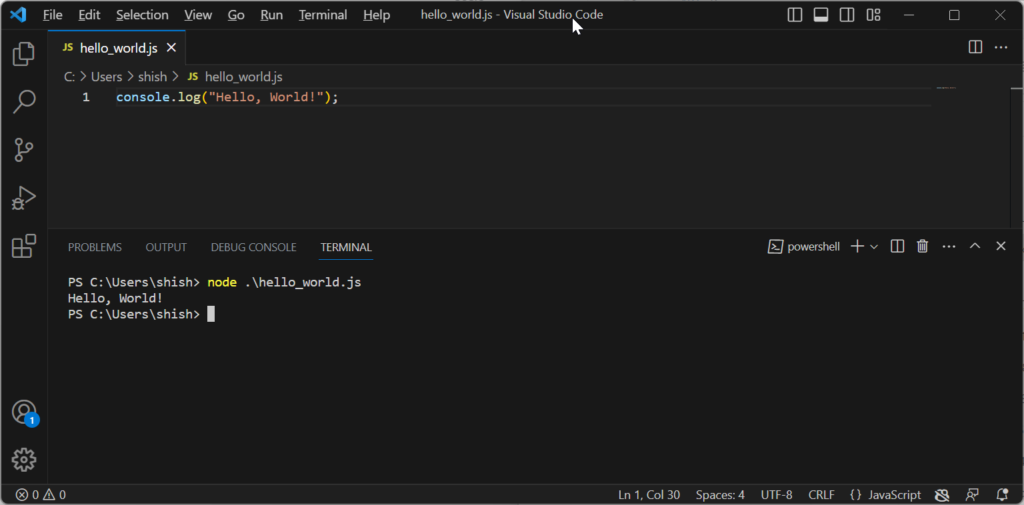Switch to the DEBUG CONSOLE panel tab

(x=253, y=248)
